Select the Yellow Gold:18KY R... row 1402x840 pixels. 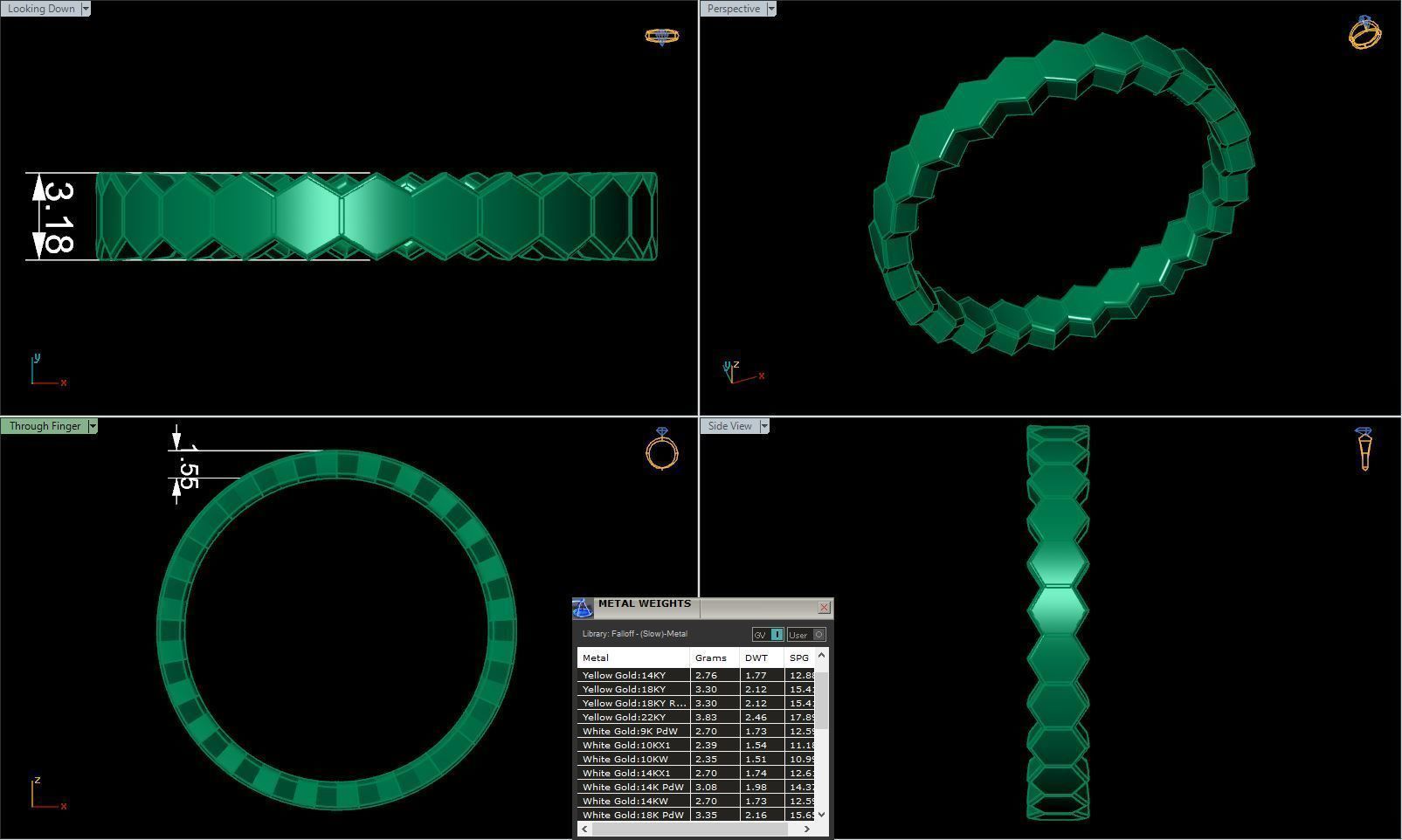pos(695,703)
